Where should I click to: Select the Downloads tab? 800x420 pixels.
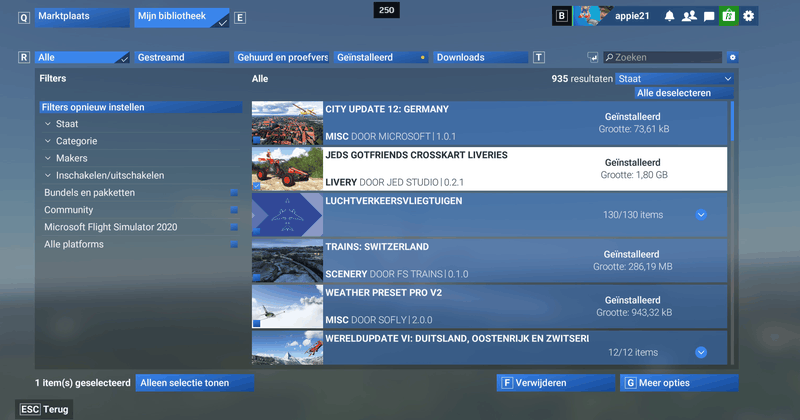481,57
